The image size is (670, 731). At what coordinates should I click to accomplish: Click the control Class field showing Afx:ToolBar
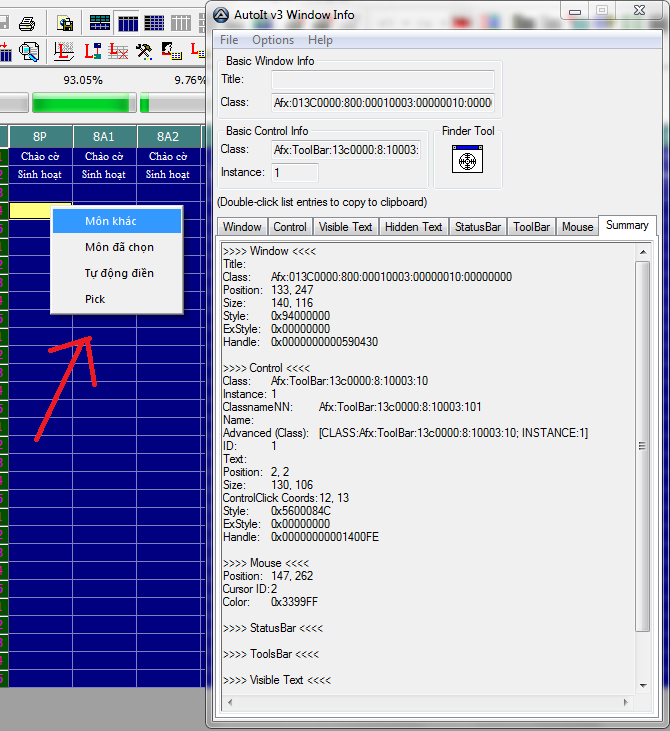point(346,150)
